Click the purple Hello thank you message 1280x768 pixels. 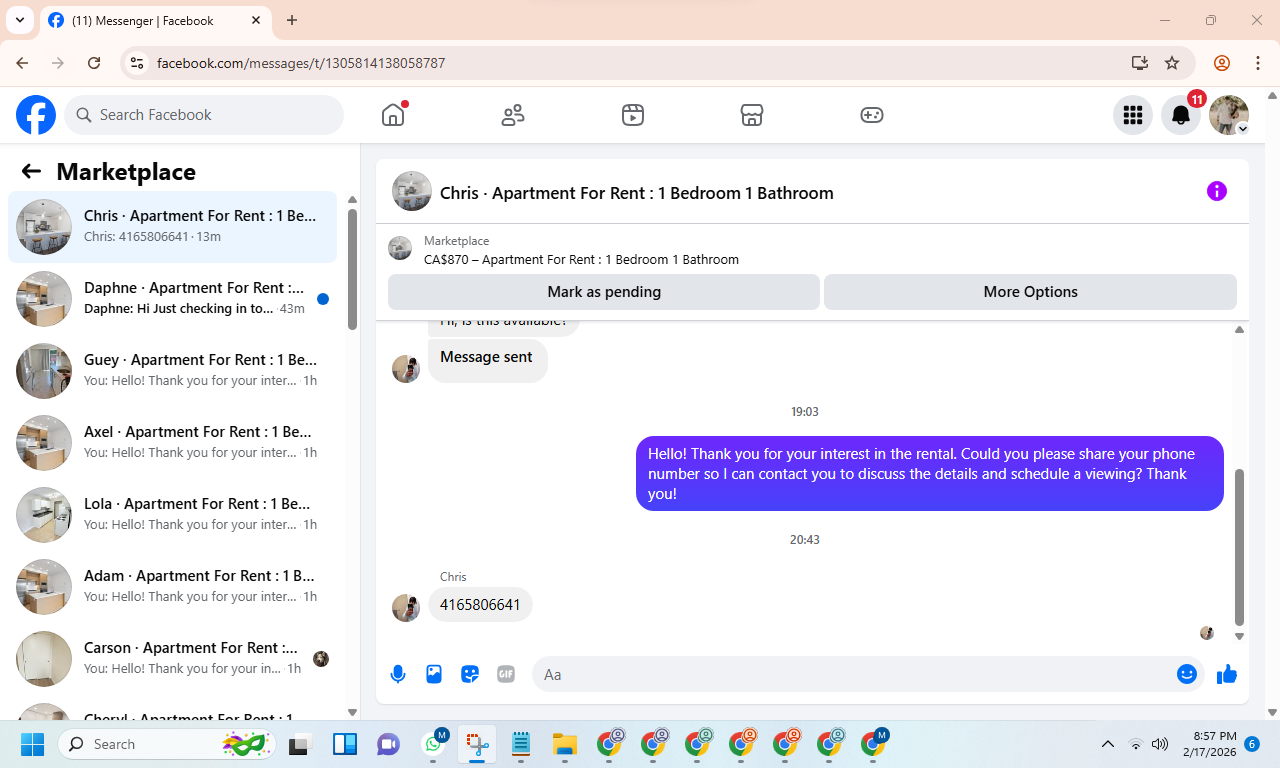[930, 474]
